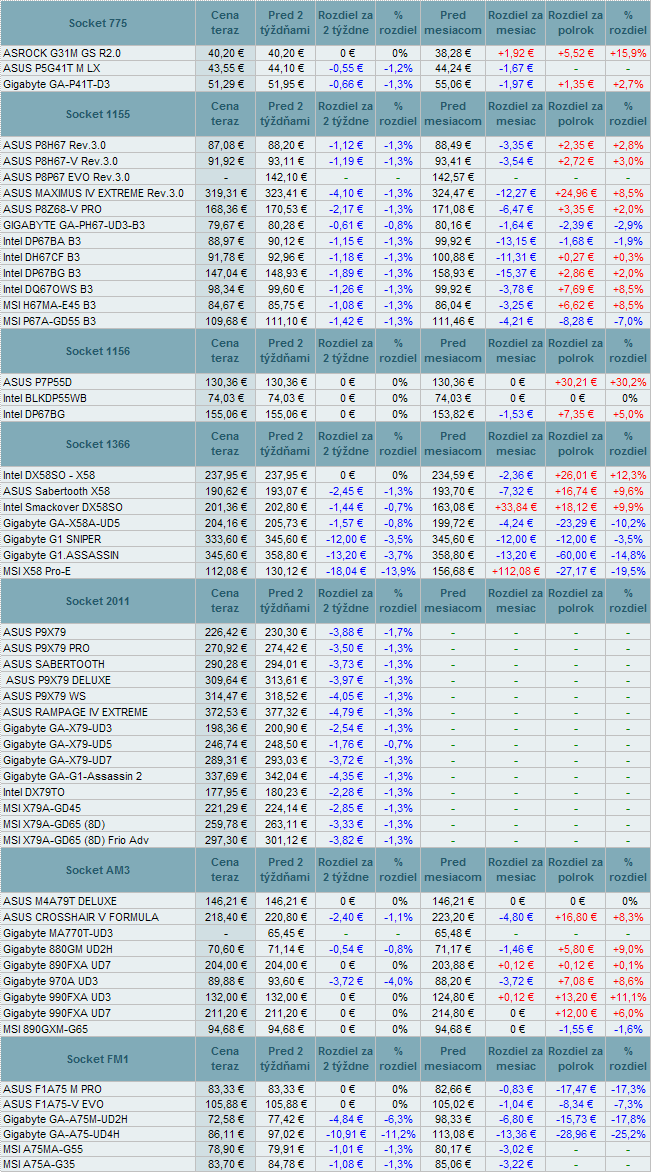Image resolution: width=651 pixels, height=1172 pixels.
Task: Select MSI H67MA-E45 B3 row name
Action: (x=49, y=304)
